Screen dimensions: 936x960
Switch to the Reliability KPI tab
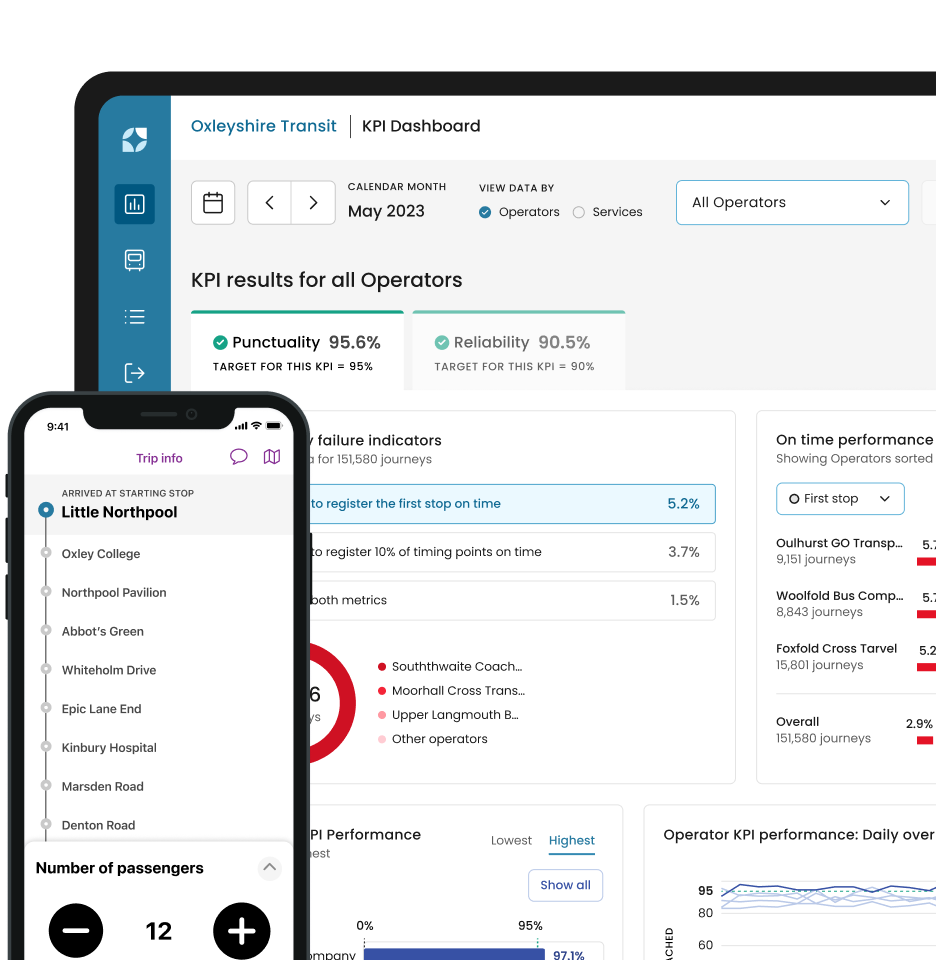tap(519, 351)
